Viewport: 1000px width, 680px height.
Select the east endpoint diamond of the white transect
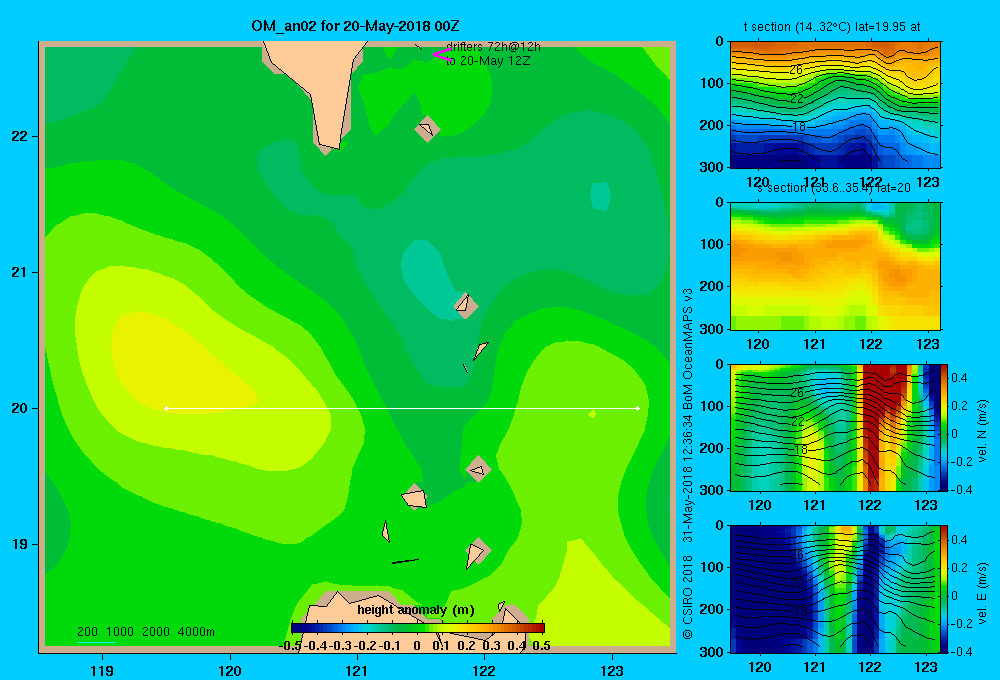pos(638,408)
